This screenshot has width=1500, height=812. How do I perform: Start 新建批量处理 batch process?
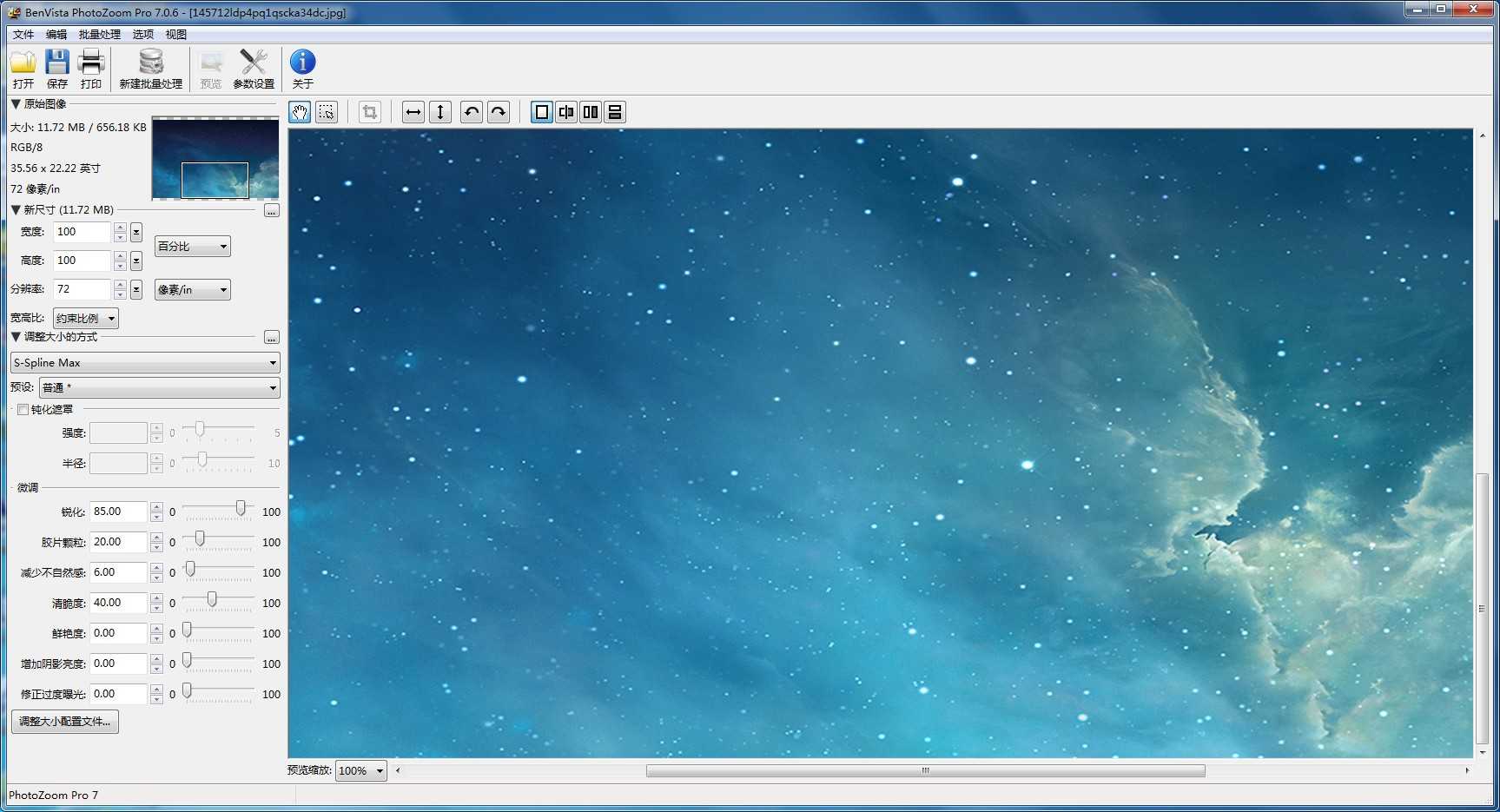151,69
